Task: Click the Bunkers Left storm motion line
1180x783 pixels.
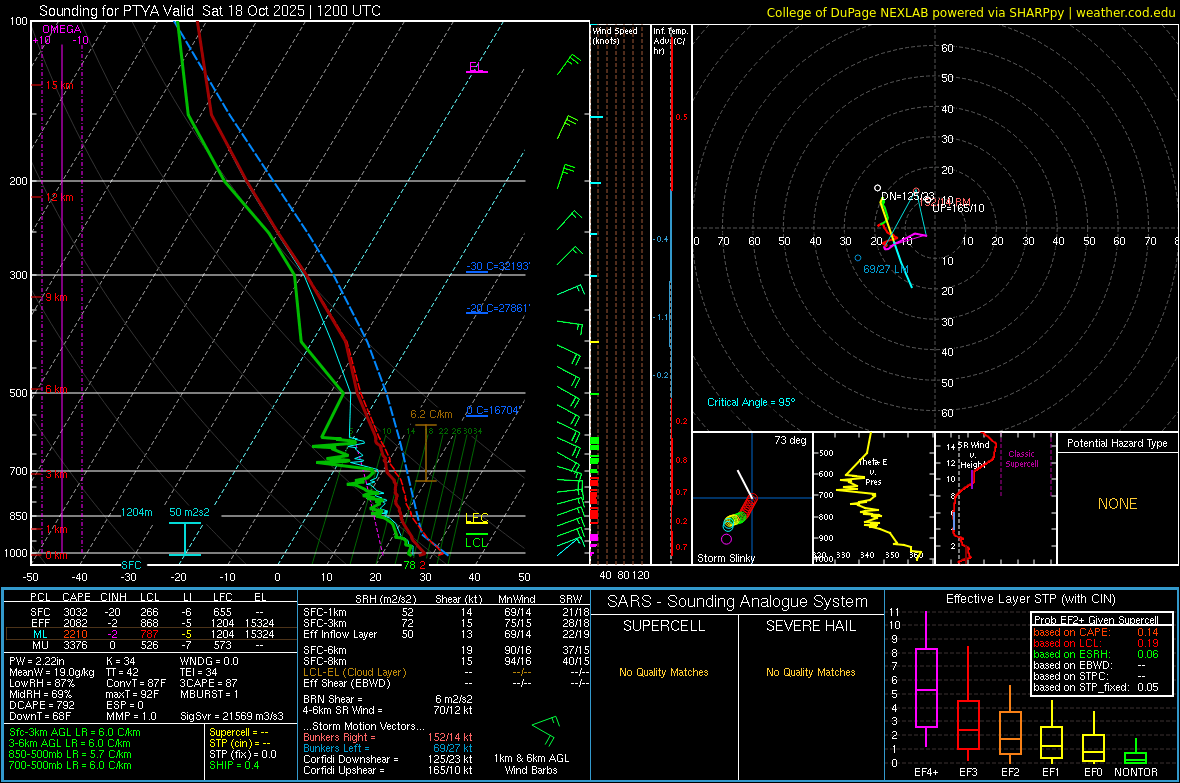Action: point(388,748)
